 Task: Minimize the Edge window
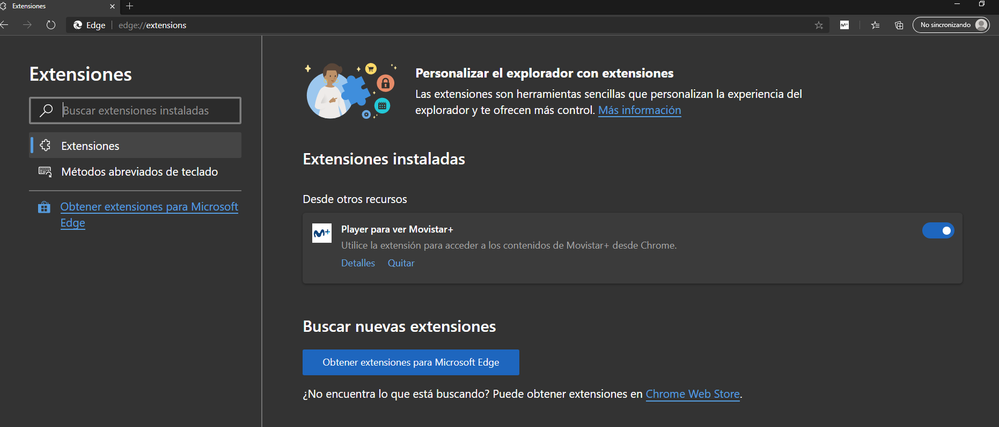(x=958, y=5)
